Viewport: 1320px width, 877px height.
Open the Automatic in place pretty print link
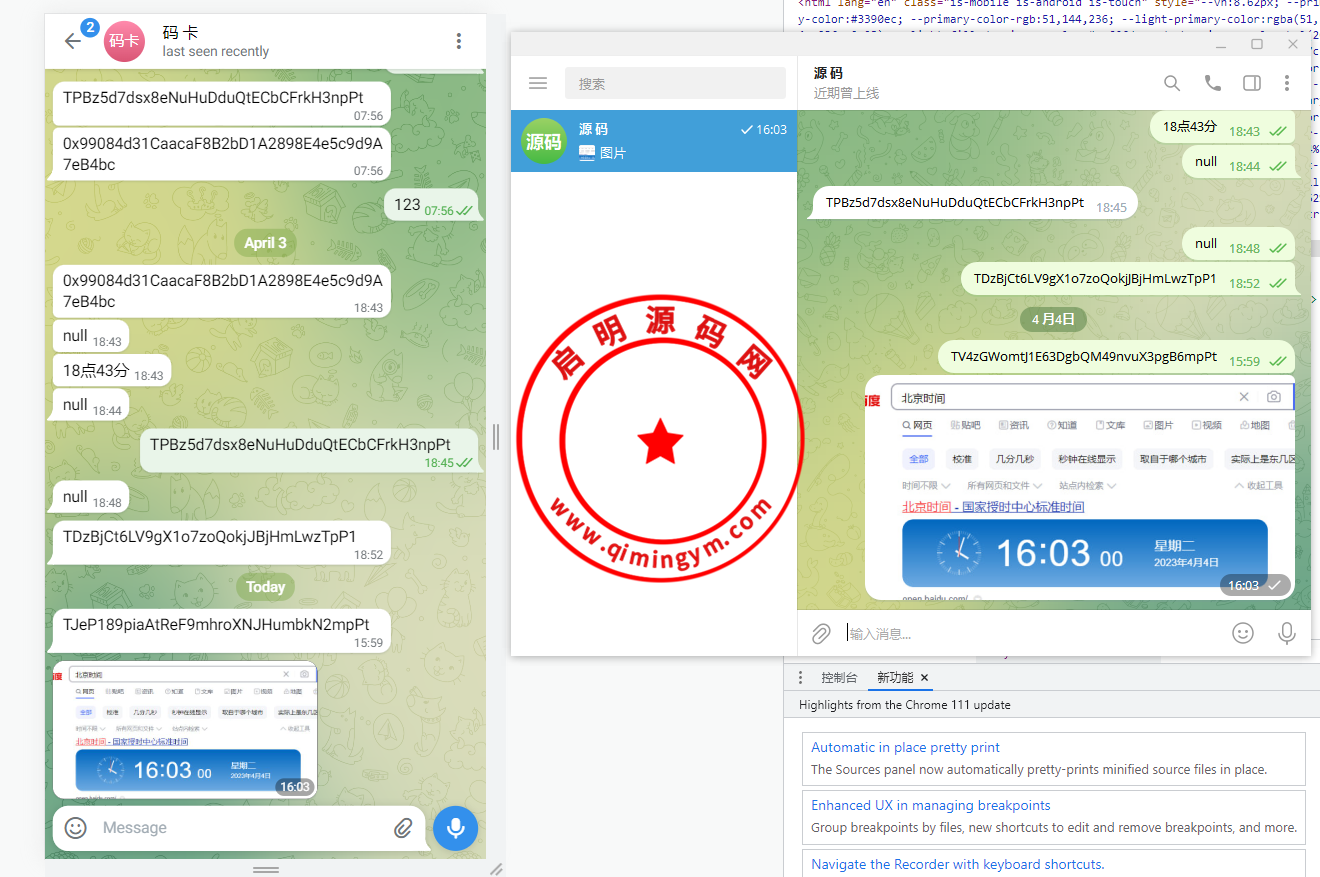[x=905, y=747]
